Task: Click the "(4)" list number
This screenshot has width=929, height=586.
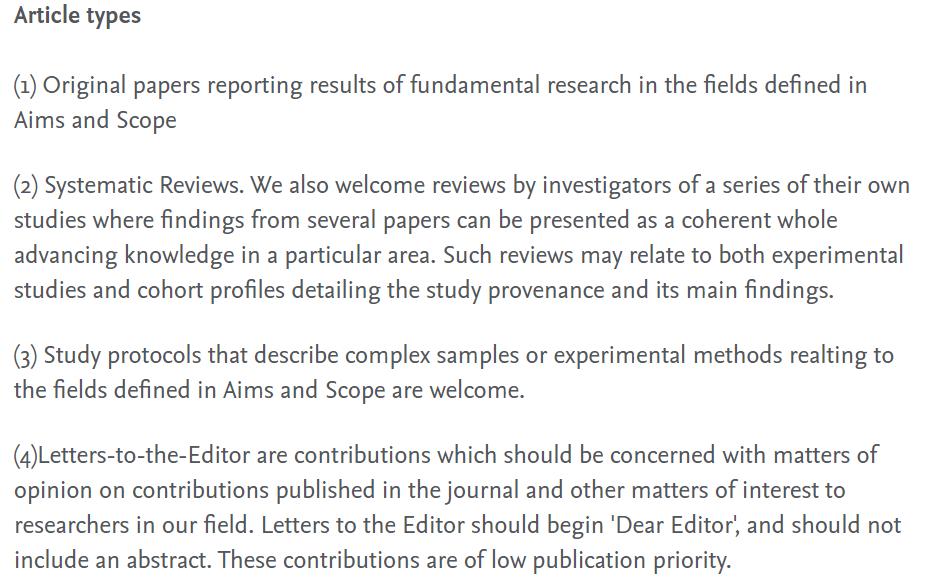Action: pos(25,455)
